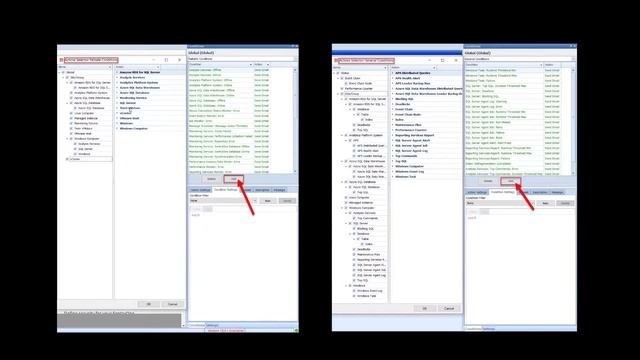Toggle Managed Instance checkbox in right tree

pyautogui.click(x=346, y=202)
